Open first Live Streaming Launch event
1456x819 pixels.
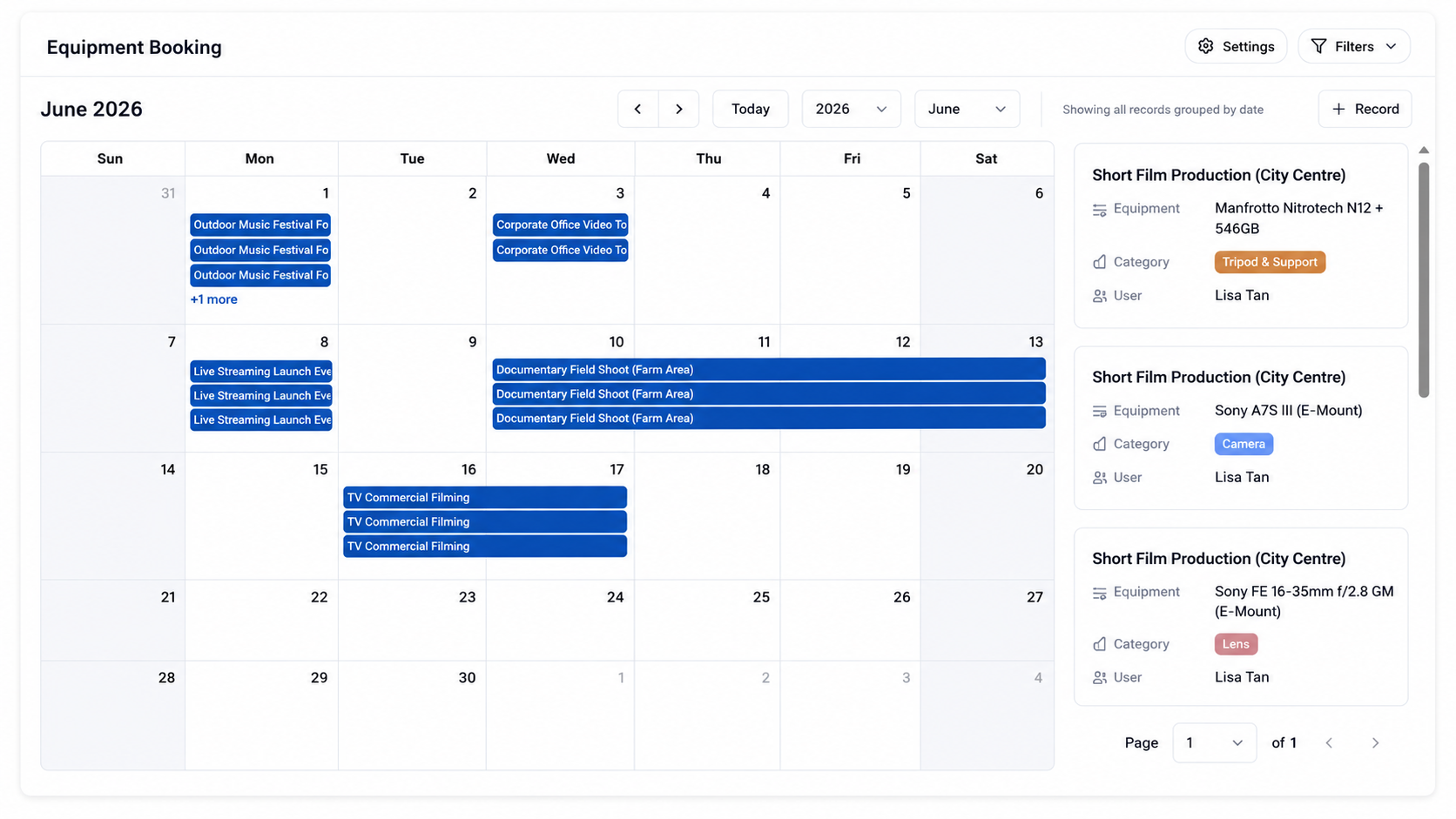click(x=261, y=371)
